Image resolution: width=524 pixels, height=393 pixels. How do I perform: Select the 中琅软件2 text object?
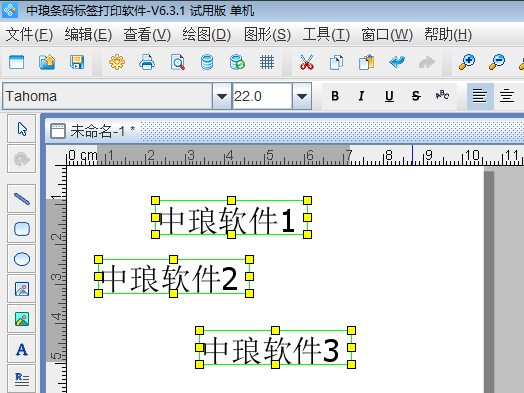tap(173, 277)
